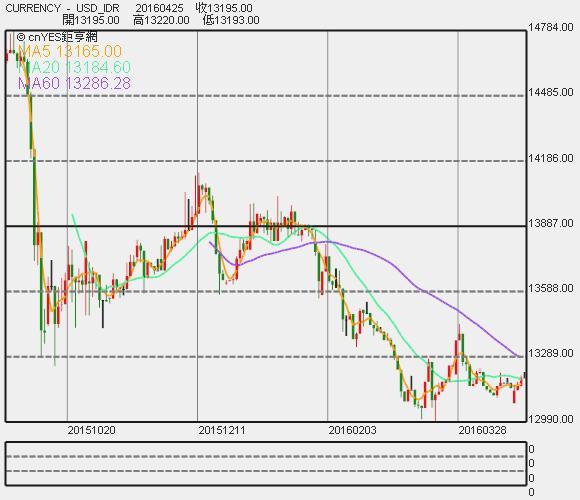
Task: Click the 14186.00 price axis label
Action: click(551, 158)
